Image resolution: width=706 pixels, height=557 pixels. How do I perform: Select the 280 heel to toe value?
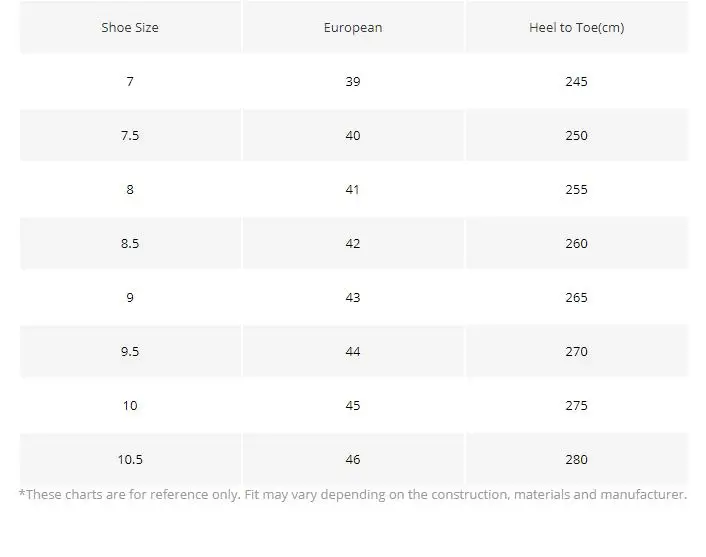pos(577,460)
